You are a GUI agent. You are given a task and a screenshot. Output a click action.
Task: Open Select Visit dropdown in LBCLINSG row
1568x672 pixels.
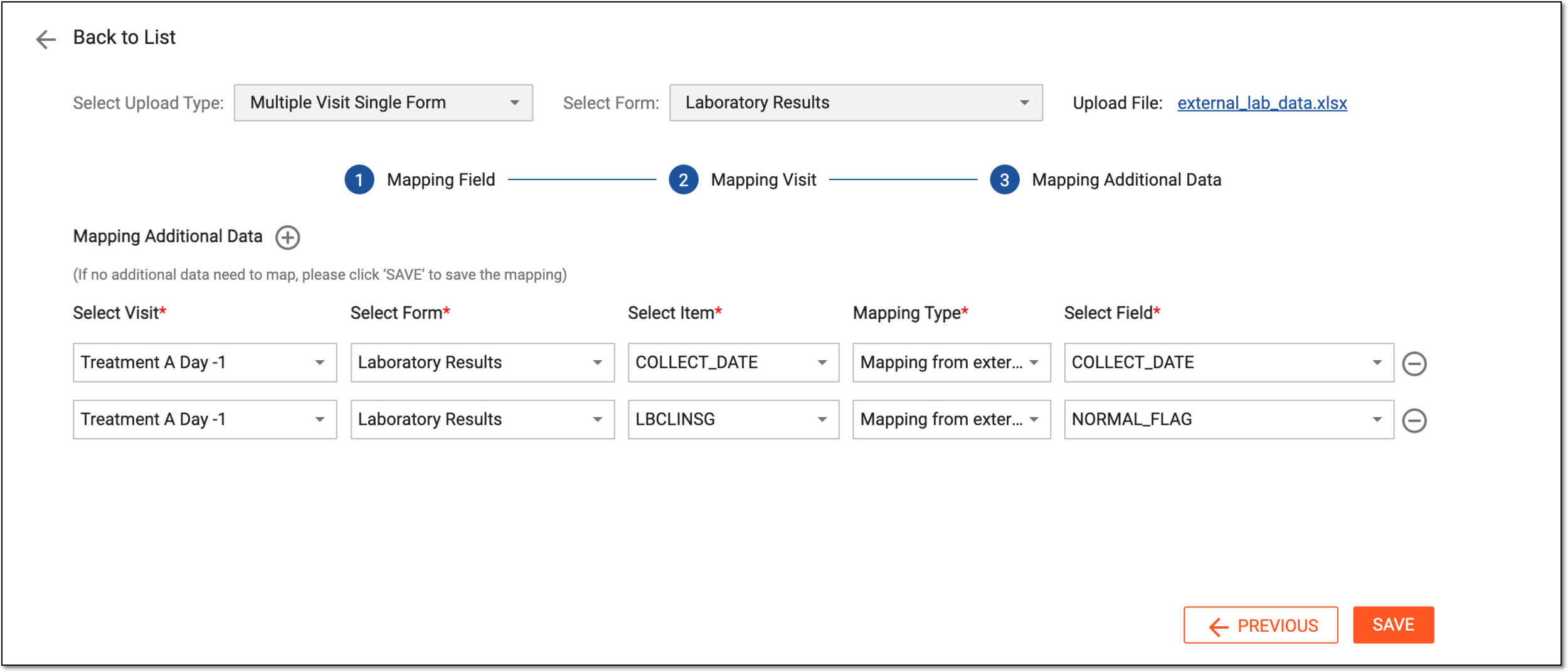(x=205, y=420)
